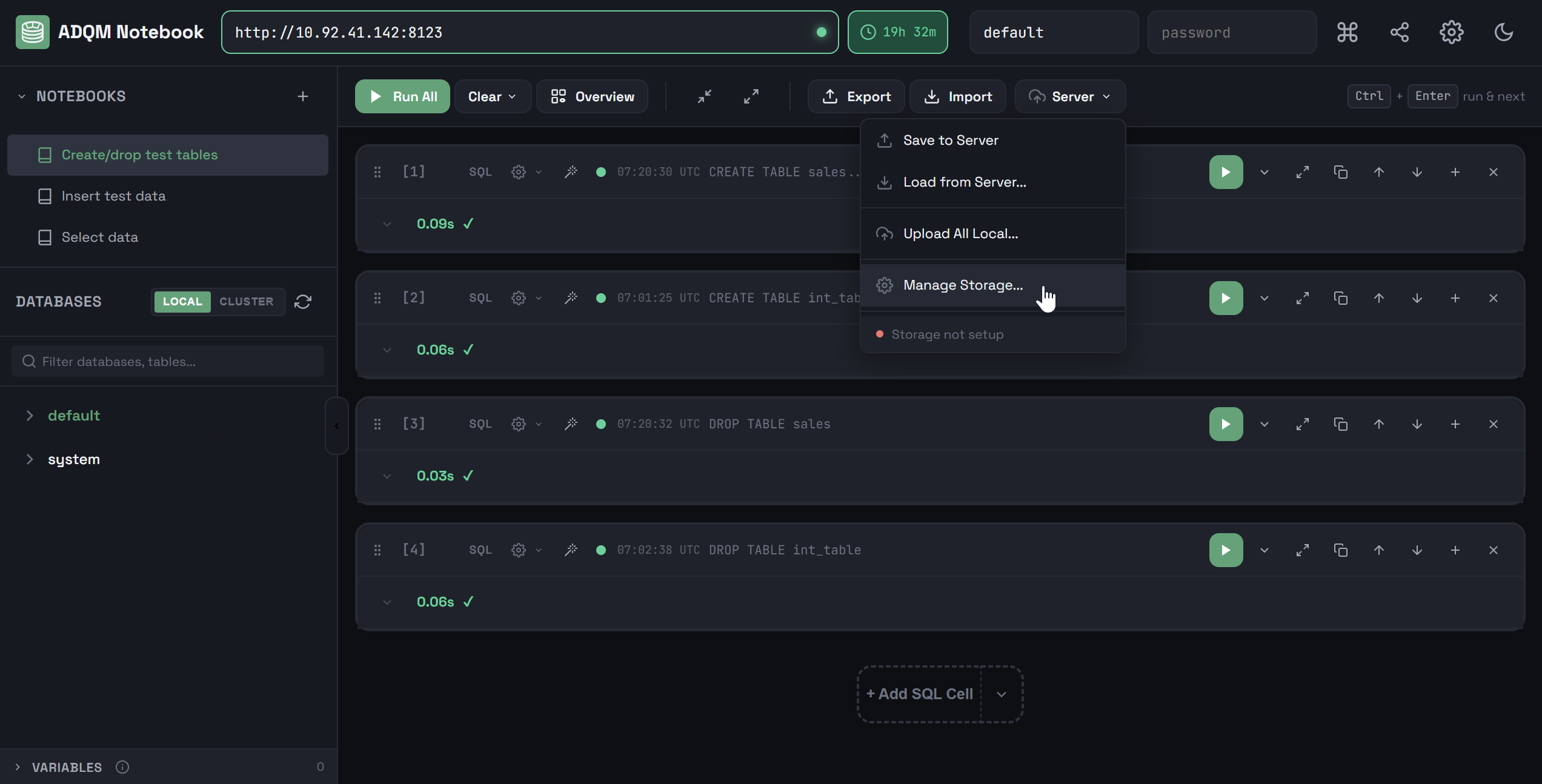Open settings gear of cell [2]
1542x784 pixels.
[x=519, y=298]
